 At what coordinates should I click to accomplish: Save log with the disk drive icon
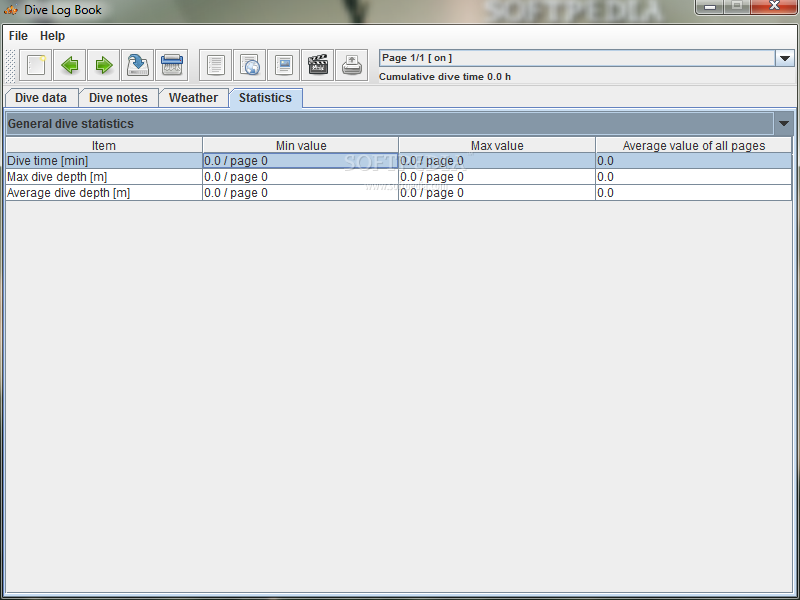click(x=138, y=65)
